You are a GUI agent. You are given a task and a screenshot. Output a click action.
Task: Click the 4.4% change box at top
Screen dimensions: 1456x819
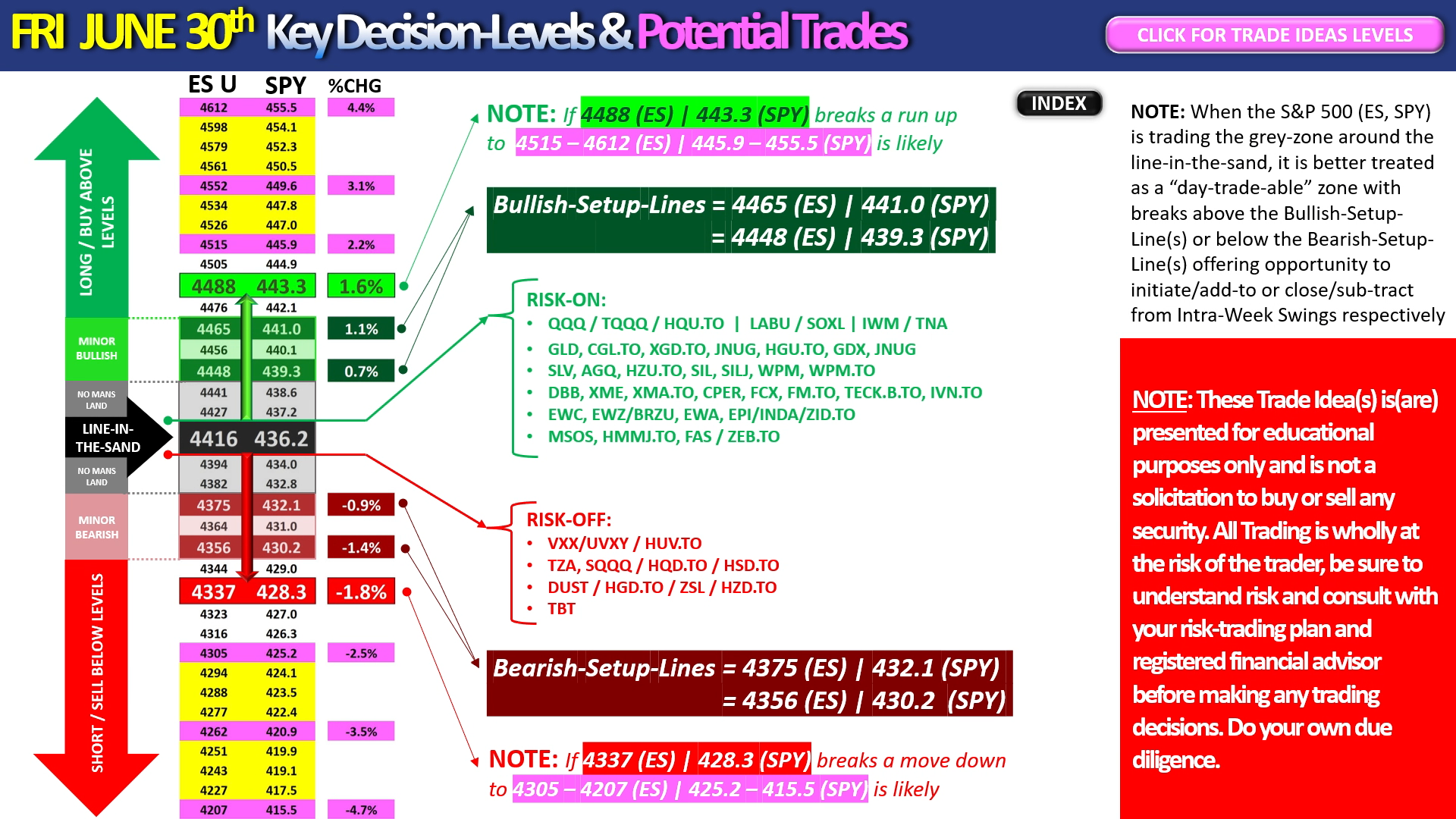(x=361, y=108)
